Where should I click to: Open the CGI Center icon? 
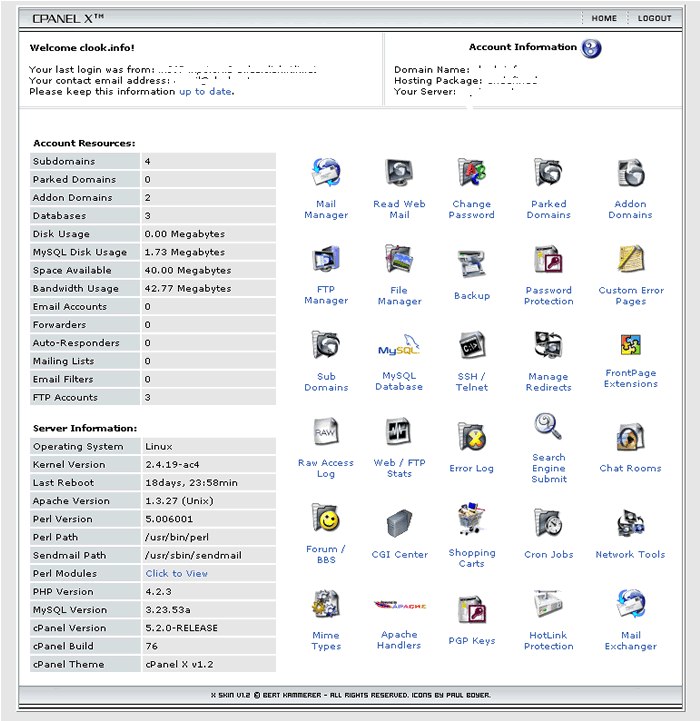pyautogui.click(x=399, y=523)
